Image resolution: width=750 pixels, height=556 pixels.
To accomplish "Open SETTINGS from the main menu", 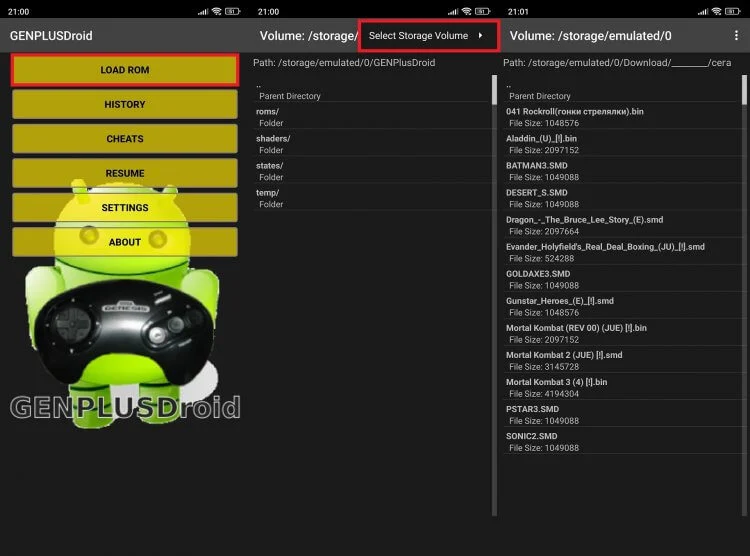I will coord(124,208).
